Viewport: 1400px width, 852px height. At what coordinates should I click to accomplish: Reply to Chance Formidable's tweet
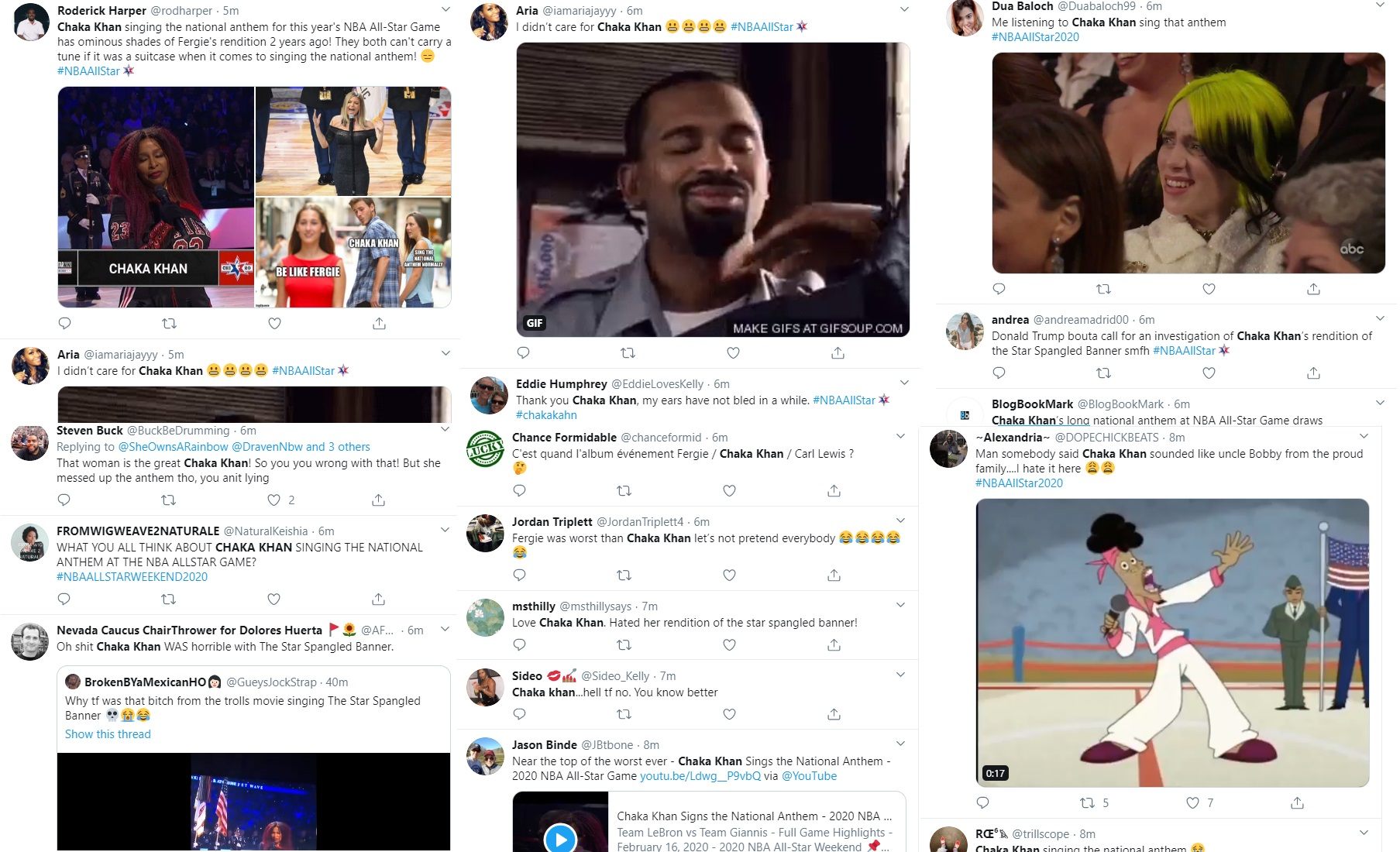[x=520, y=490]
